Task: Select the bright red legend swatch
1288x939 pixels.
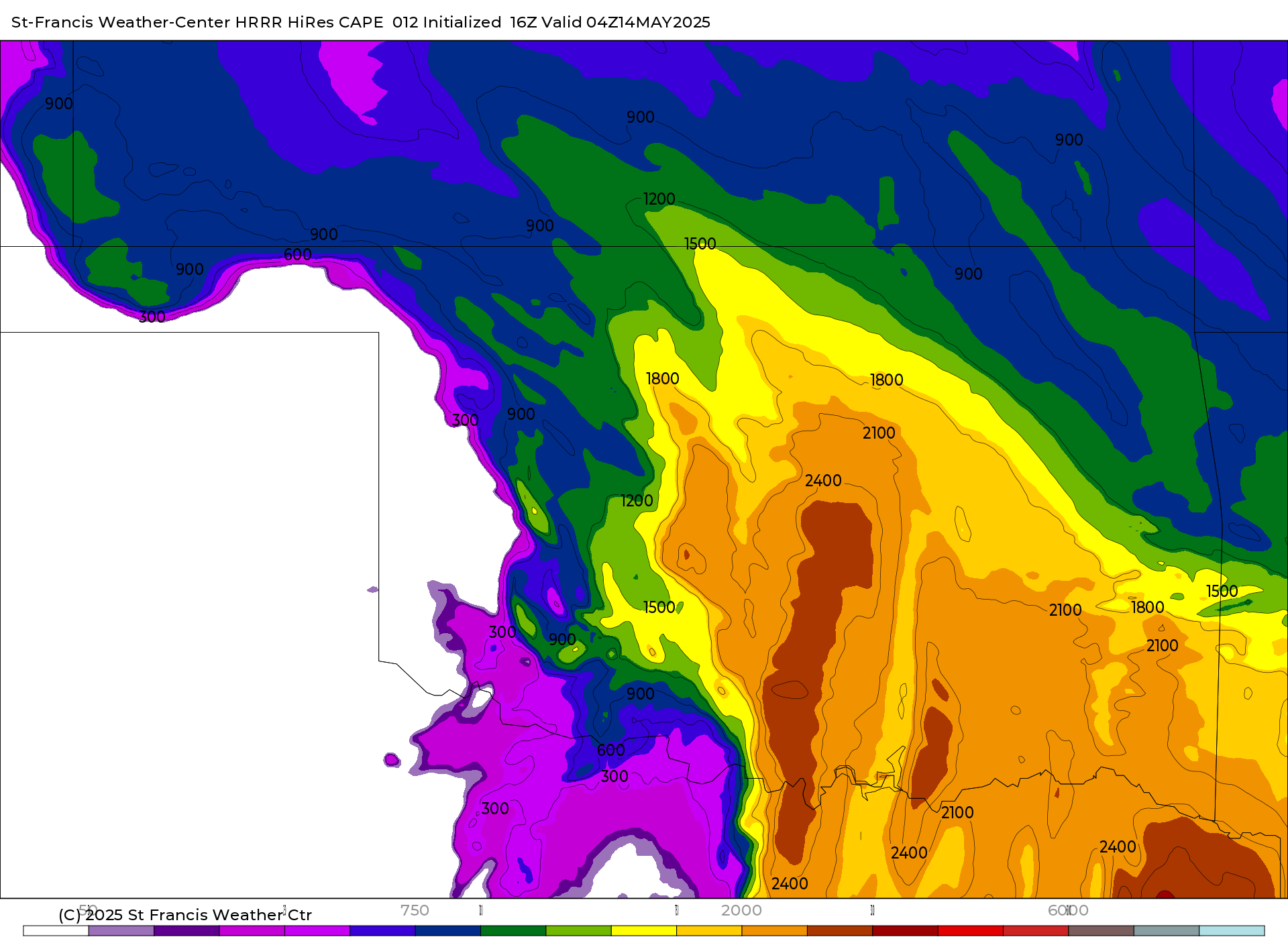Action: click(x=971, y=931)
